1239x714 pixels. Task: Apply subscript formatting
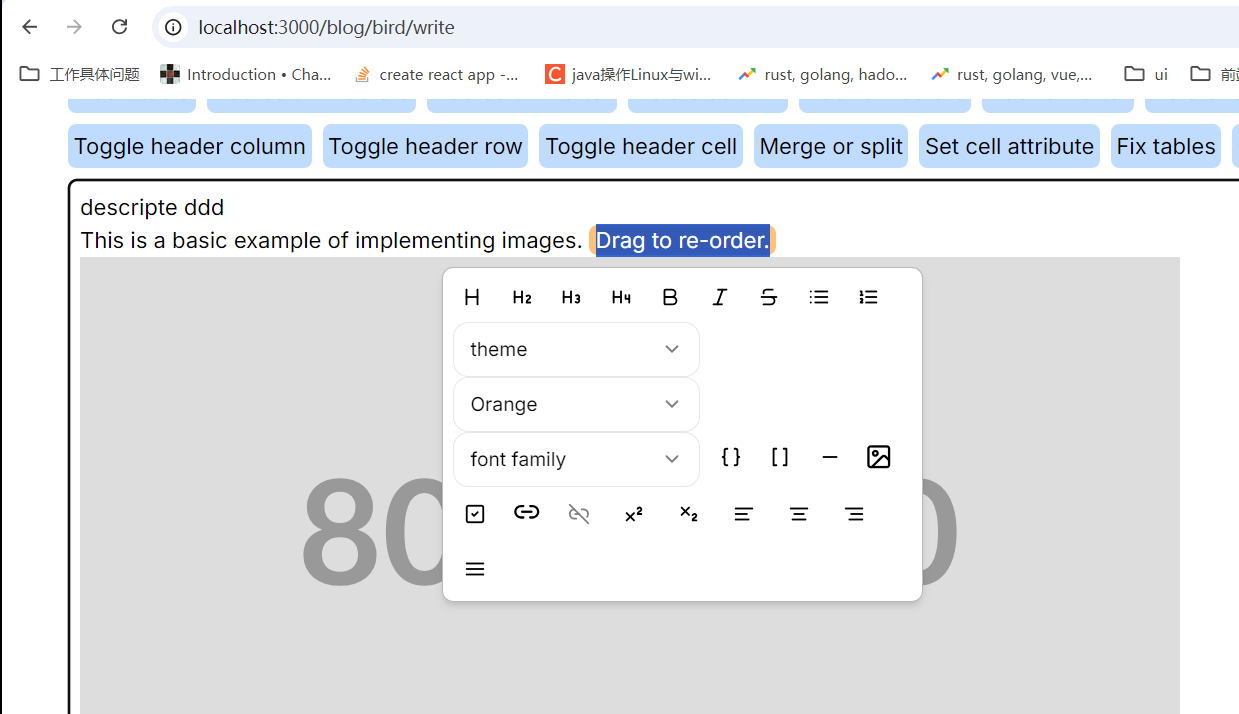coord(688,514)
